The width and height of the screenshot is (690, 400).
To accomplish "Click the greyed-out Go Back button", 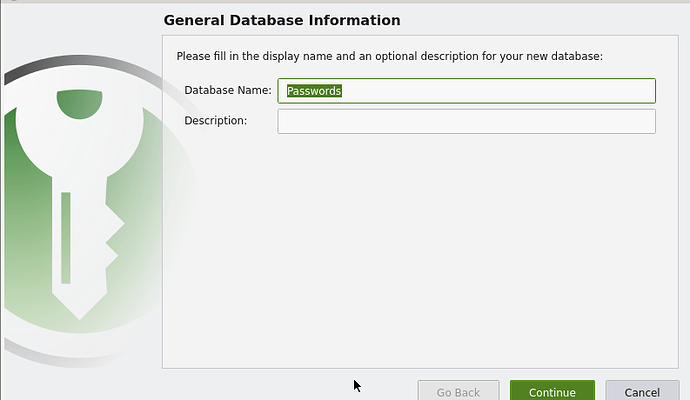I will 458,392.
